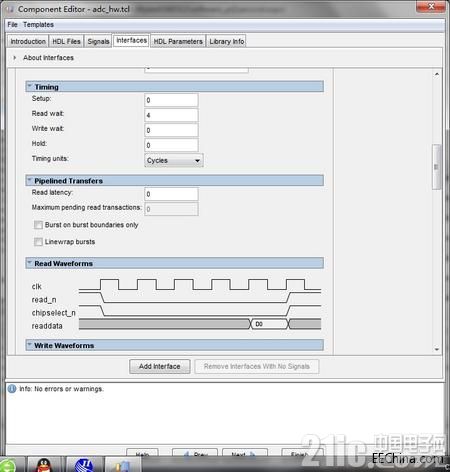Open the QQ penguin taskbar icon
The width and height of the screenshot is (450, 472).
pyautogui.click(x=44, y=465)
